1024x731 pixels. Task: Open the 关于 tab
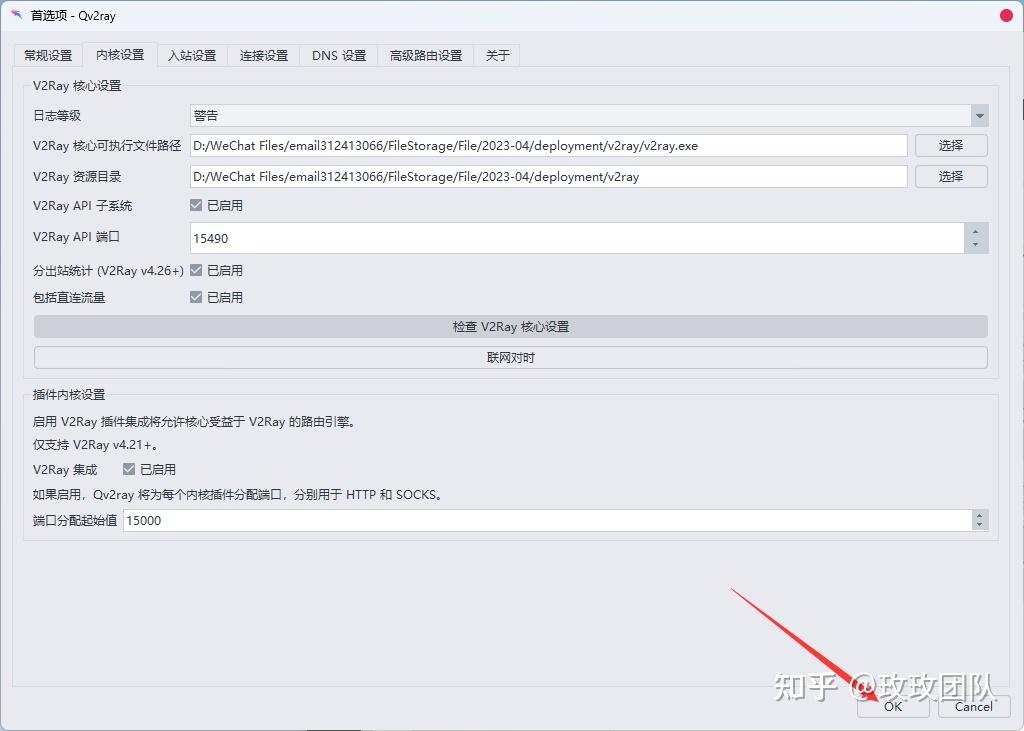(497, 56)
